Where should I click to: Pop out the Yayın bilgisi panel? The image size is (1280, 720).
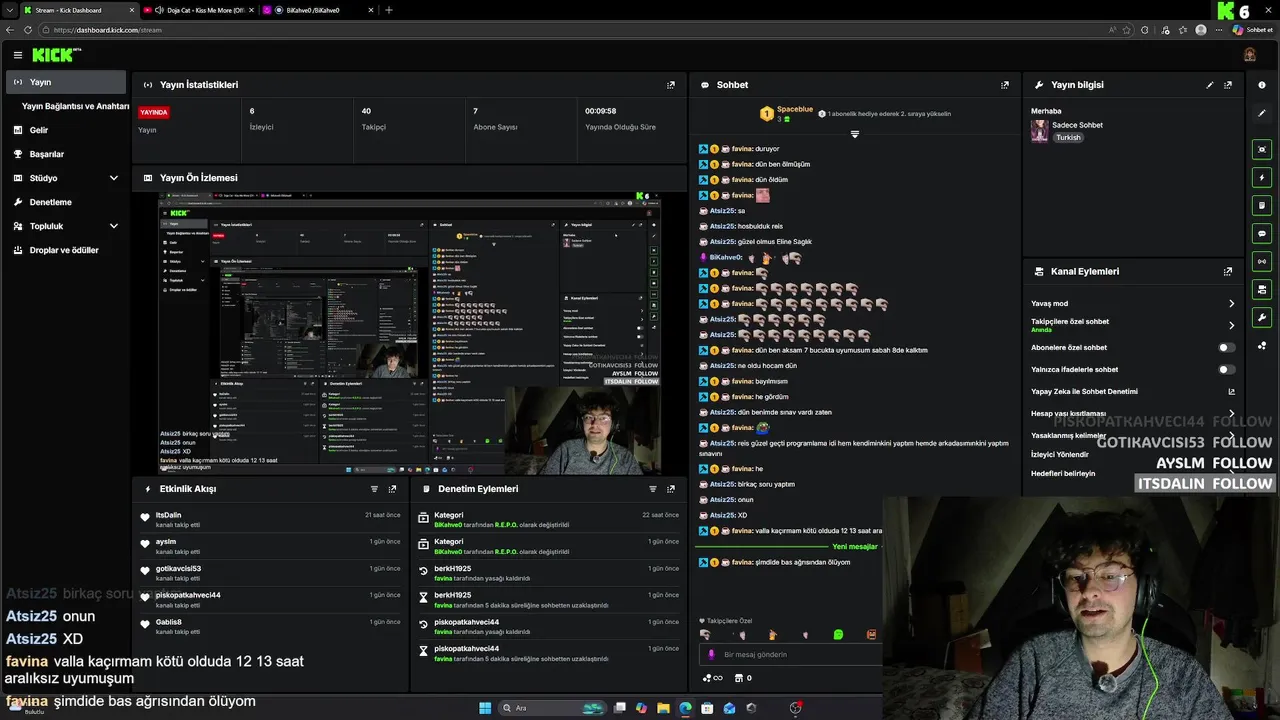coord(1228,85)
